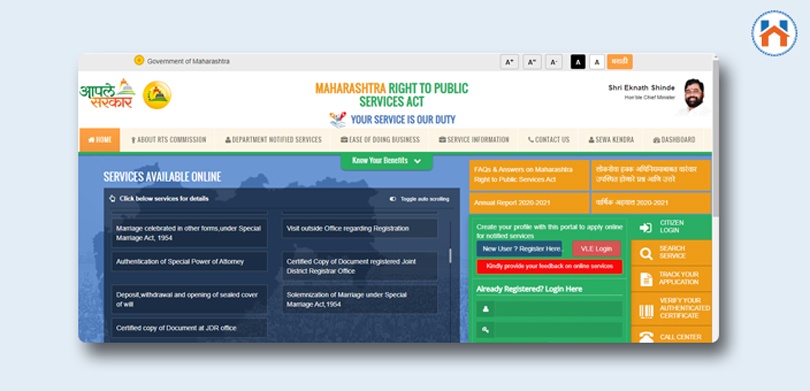The image size is (810, 391).
Task: Expand the Know Your Benefits dropdown
Action: [x=386, y=161]
